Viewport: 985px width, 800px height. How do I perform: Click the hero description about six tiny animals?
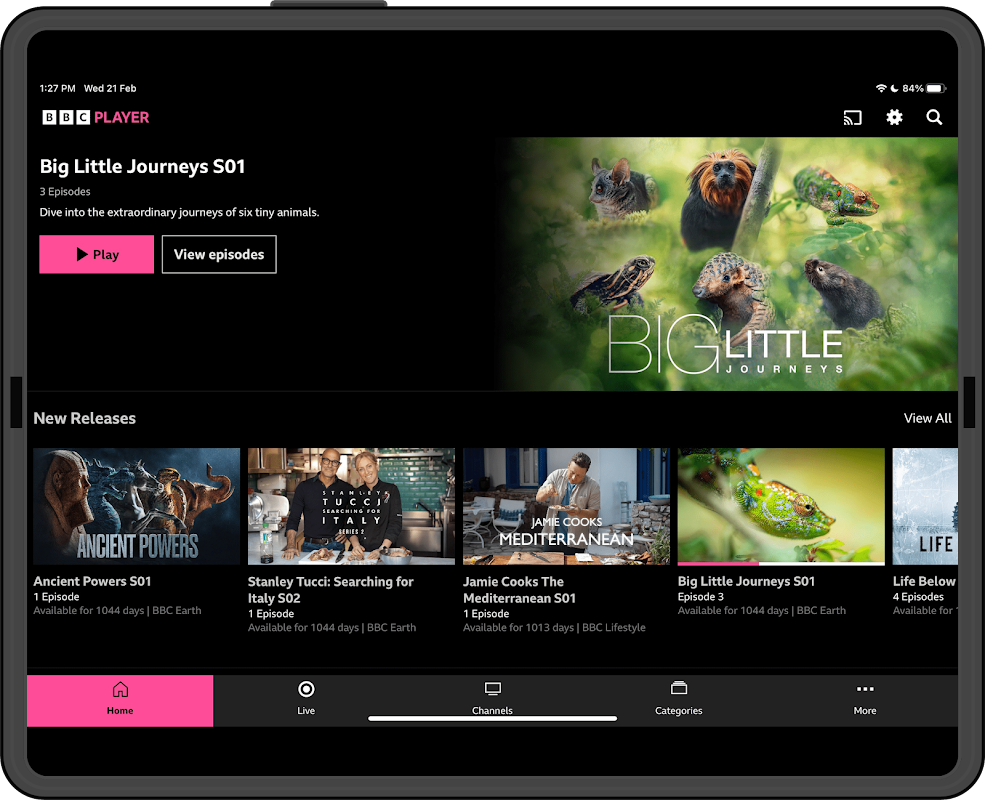pyautogui.click(x=179, y=212)
